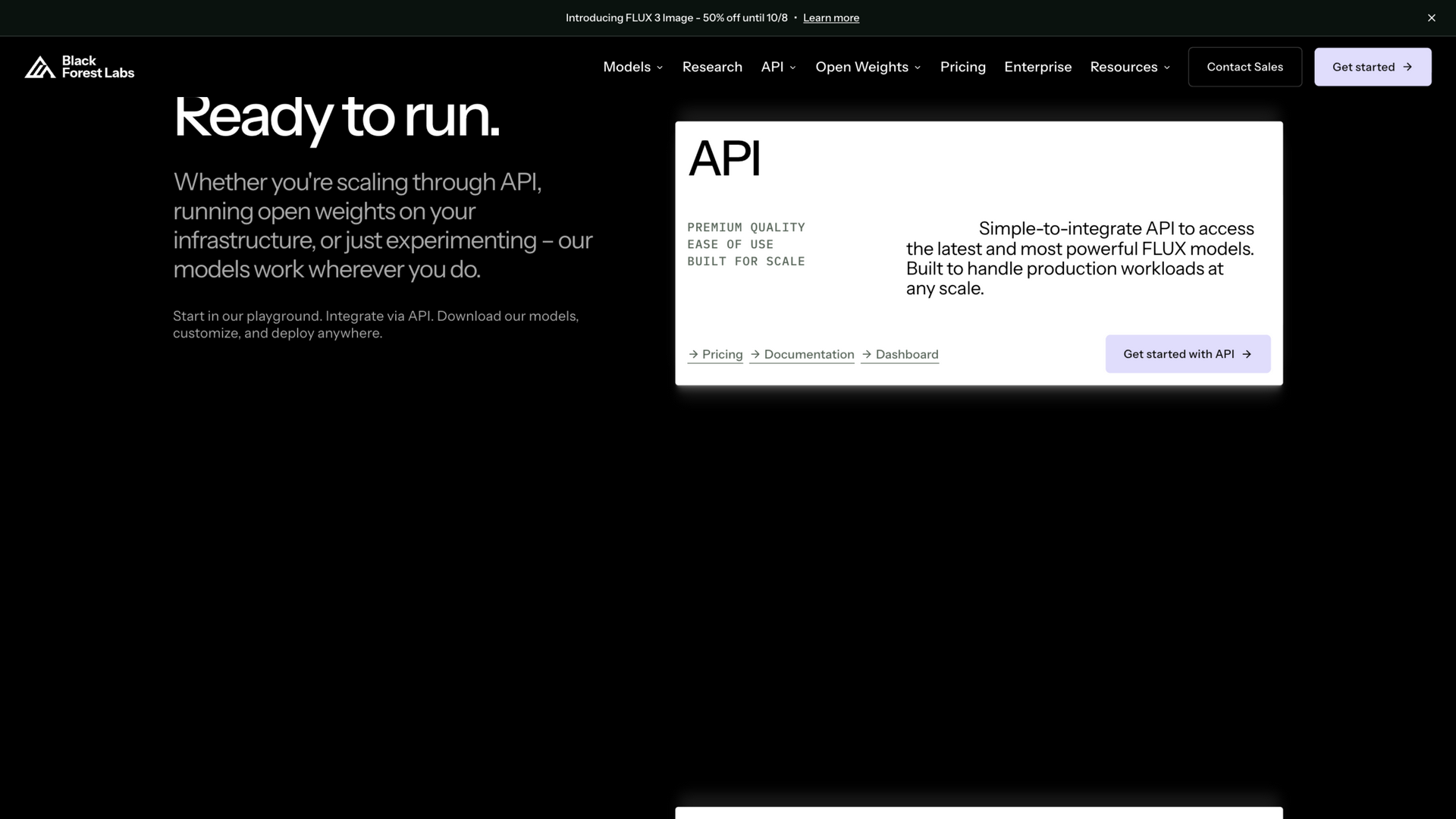Expand the Models dropdown chevron
Image resolution: width=1456 pixels, height=819 pixels.
point(660,67)
